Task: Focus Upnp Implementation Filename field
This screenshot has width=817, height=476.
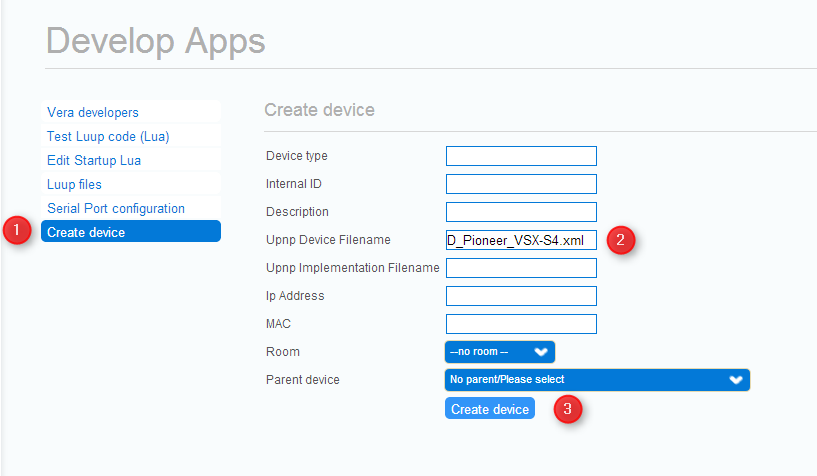Action: pyautogui.click(x=521, y=268)
